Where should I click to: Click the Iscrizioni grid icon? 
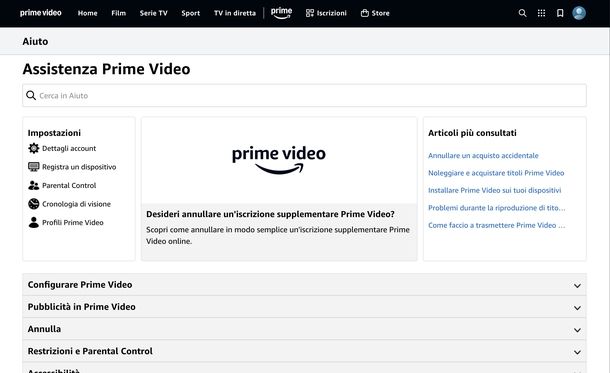coord(310,13)
